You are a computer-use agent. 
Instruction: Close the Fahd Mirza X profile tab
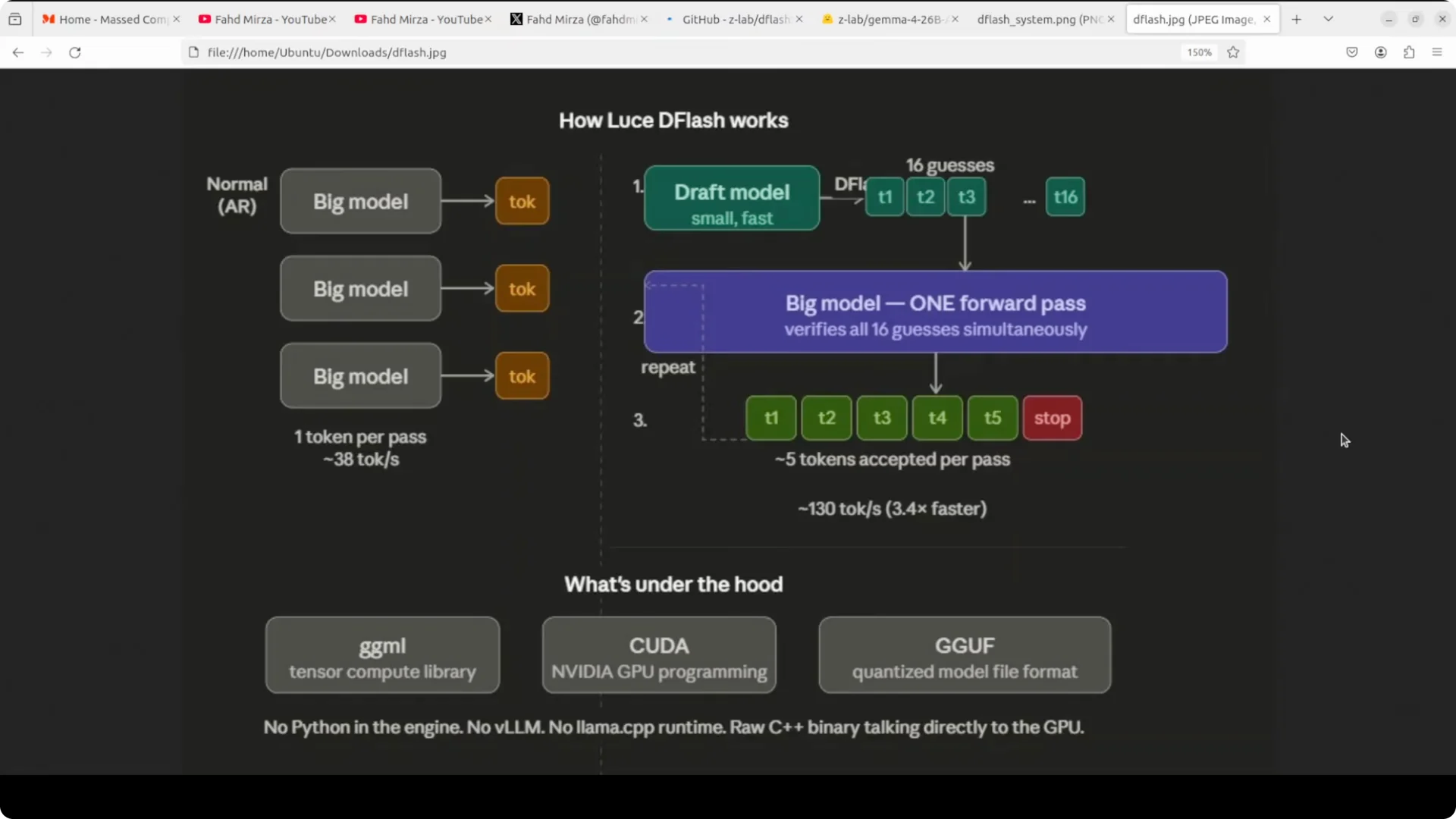pyautogui.click(x=644, y=19)
